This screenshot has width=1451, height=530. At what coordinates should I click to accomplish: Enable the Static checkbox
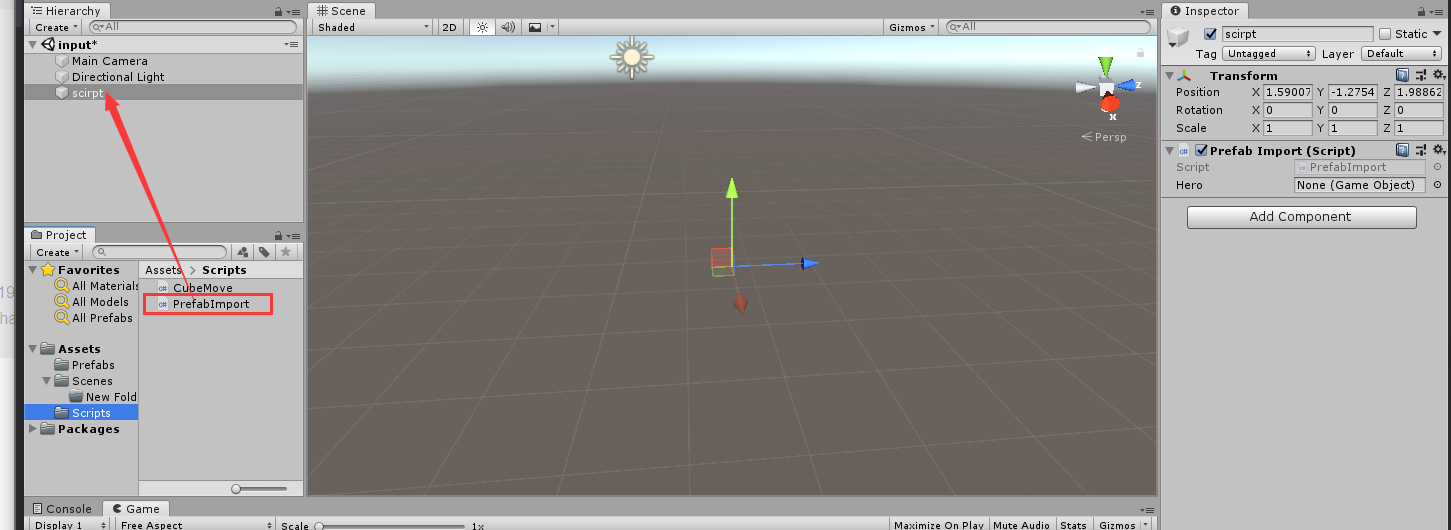pyautogui.click(x=1385, y=34)
